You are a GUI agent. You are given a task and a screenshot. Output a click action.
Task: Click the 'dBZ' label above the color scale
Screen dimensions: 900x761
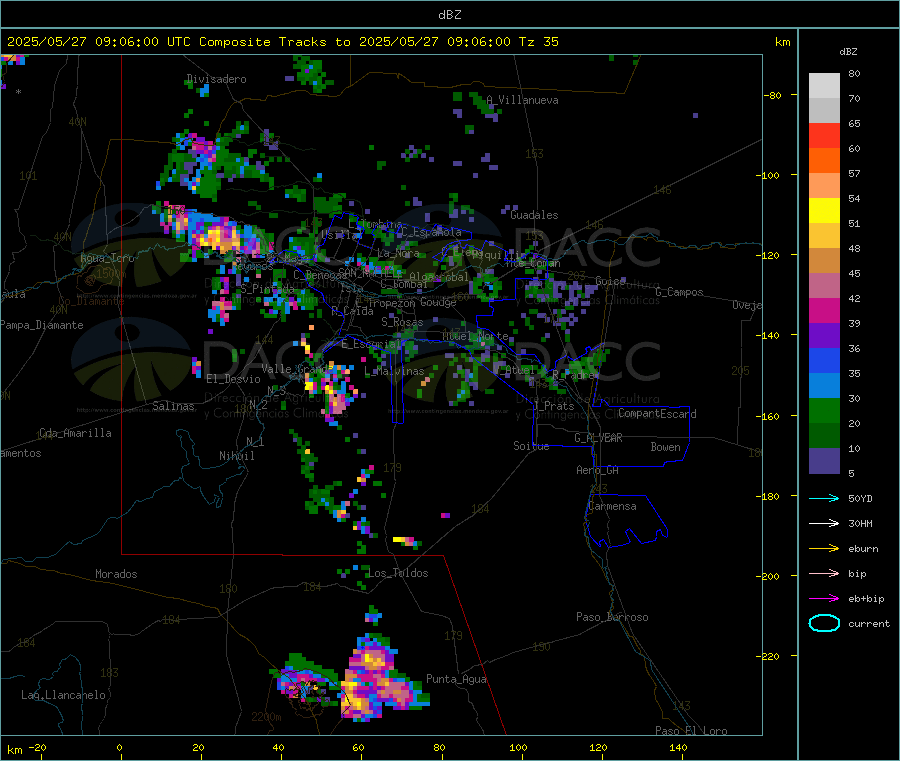coord(848,52)
